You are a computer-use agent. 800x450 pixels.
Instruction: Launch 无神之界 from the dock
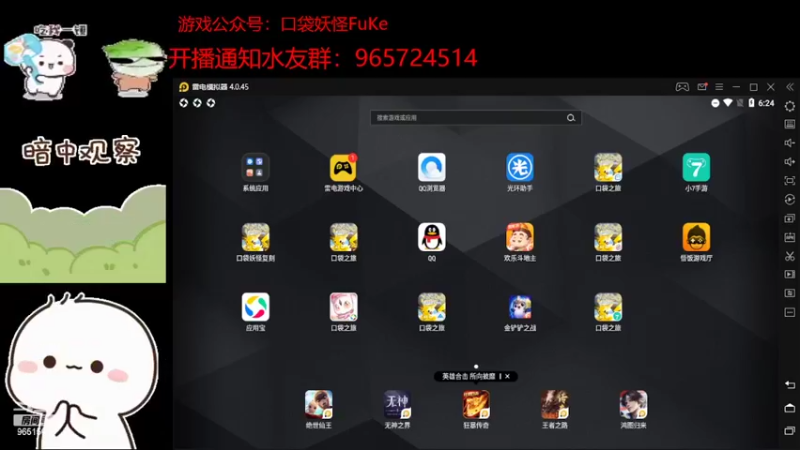click(x=397, y=404)
